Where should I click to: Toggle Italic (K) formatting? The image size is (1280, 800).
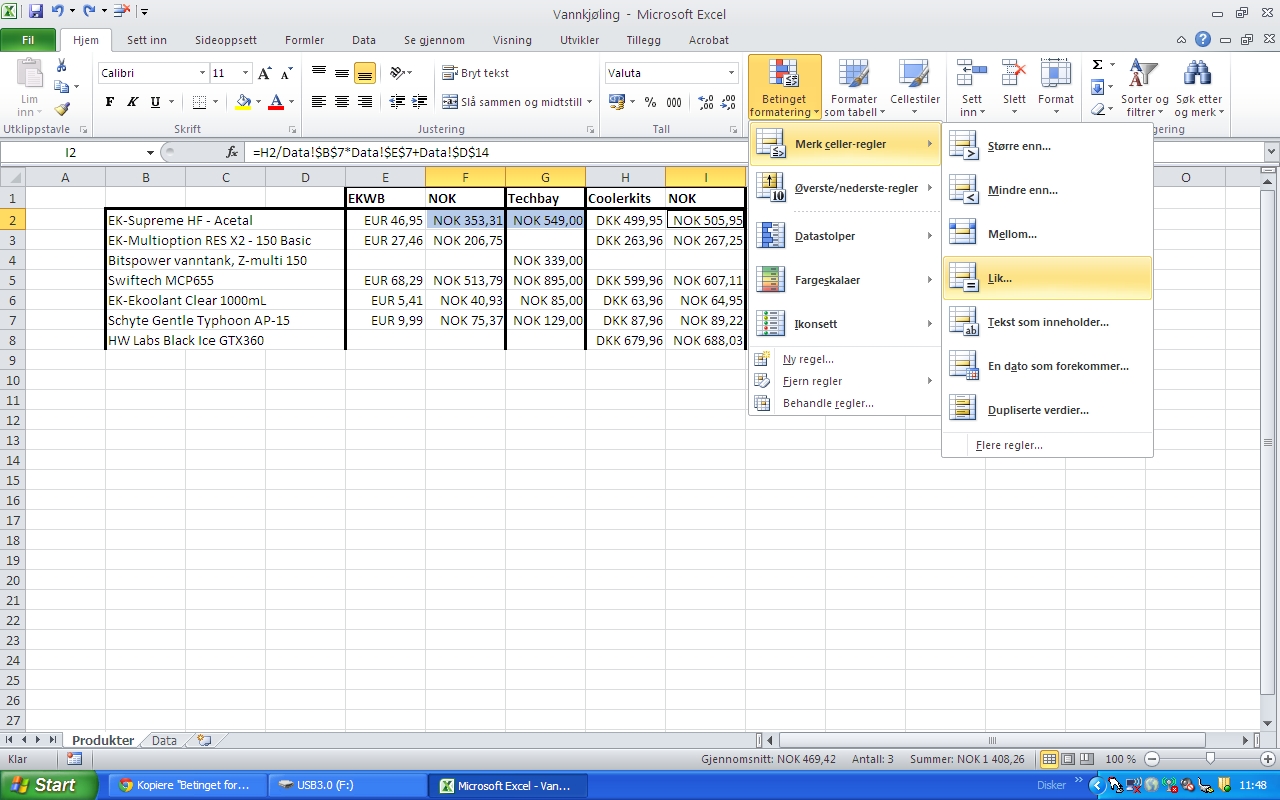(133, 102)
